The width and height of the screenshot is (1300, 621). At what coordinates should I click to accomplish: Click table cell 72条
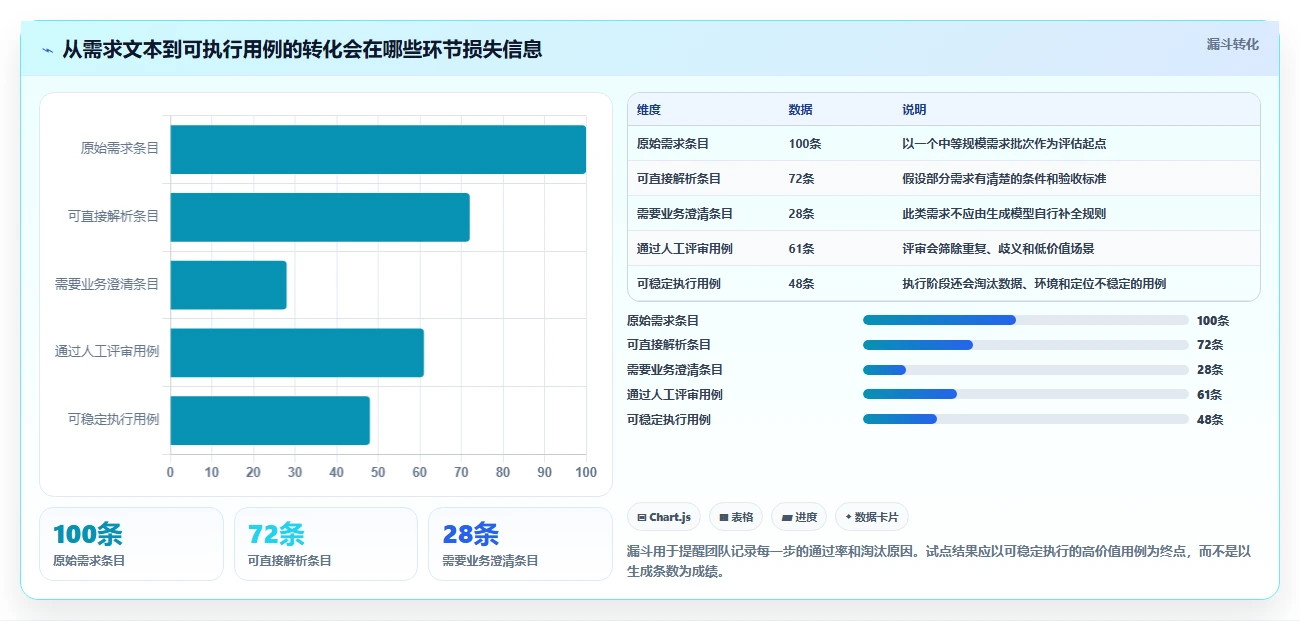click(x=801, y=178)
